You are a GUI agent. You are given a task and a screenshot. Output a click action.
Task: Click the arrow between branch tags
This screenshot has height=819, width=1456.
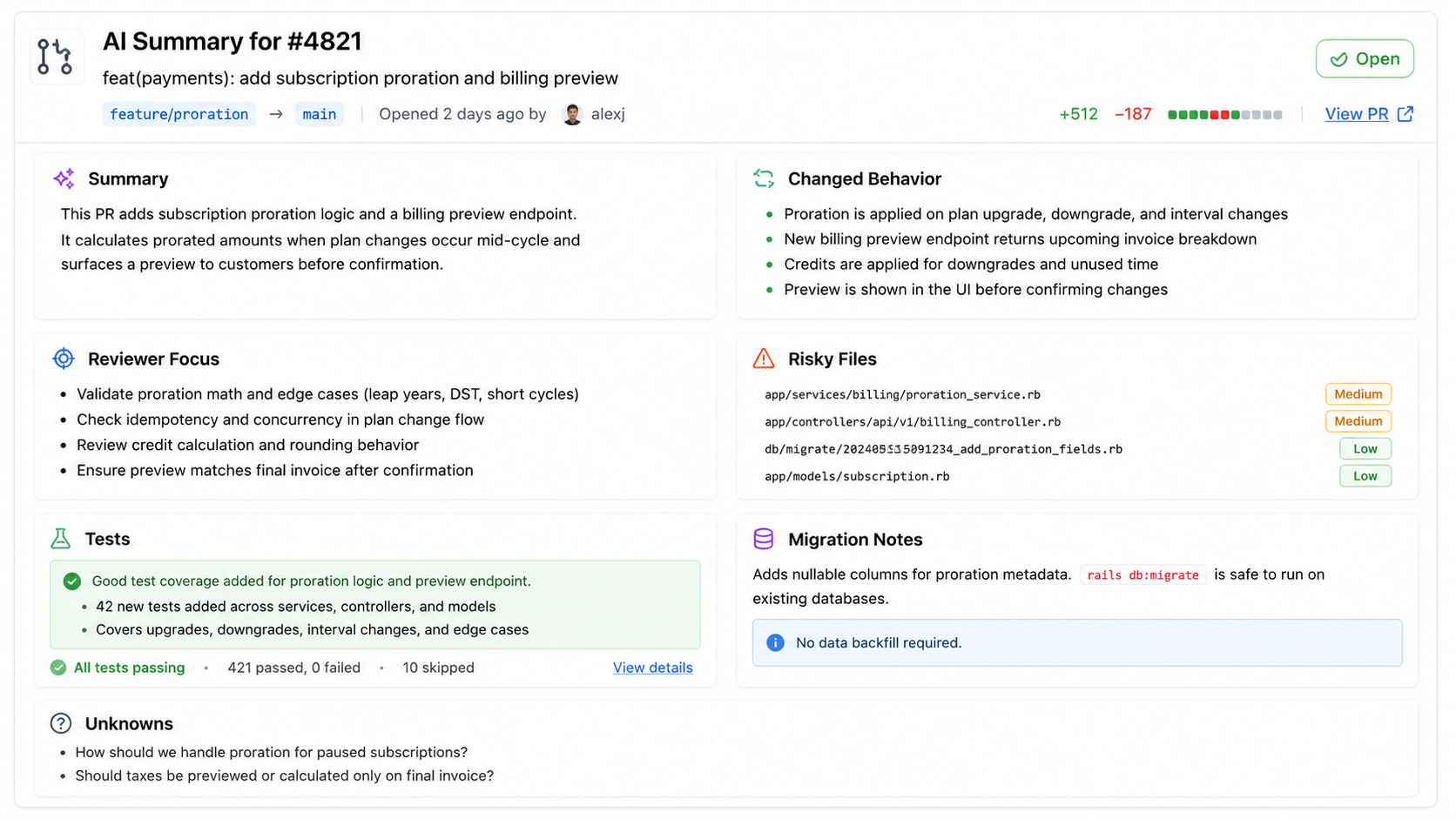click(276, 114)
